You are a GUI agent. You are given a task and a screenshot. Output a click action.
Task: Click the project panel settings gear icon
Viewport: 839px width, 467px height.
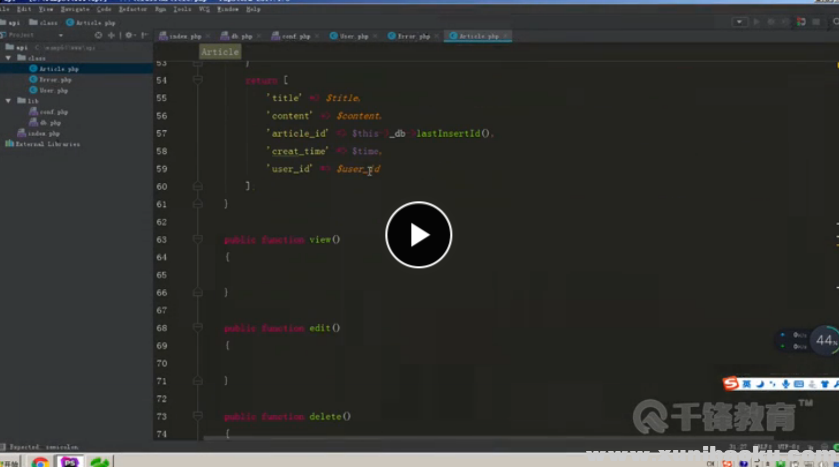tap(129, 35)
